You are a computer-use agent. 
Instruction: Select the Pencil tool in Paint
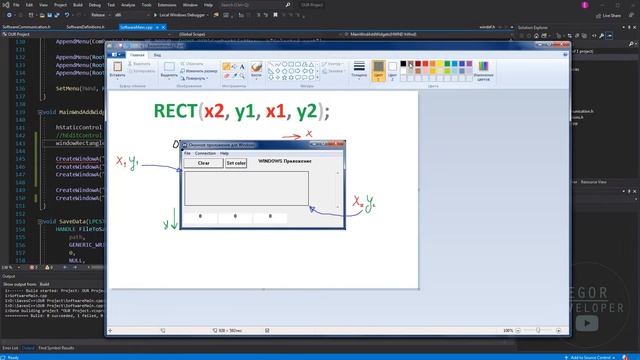point(226,67)
